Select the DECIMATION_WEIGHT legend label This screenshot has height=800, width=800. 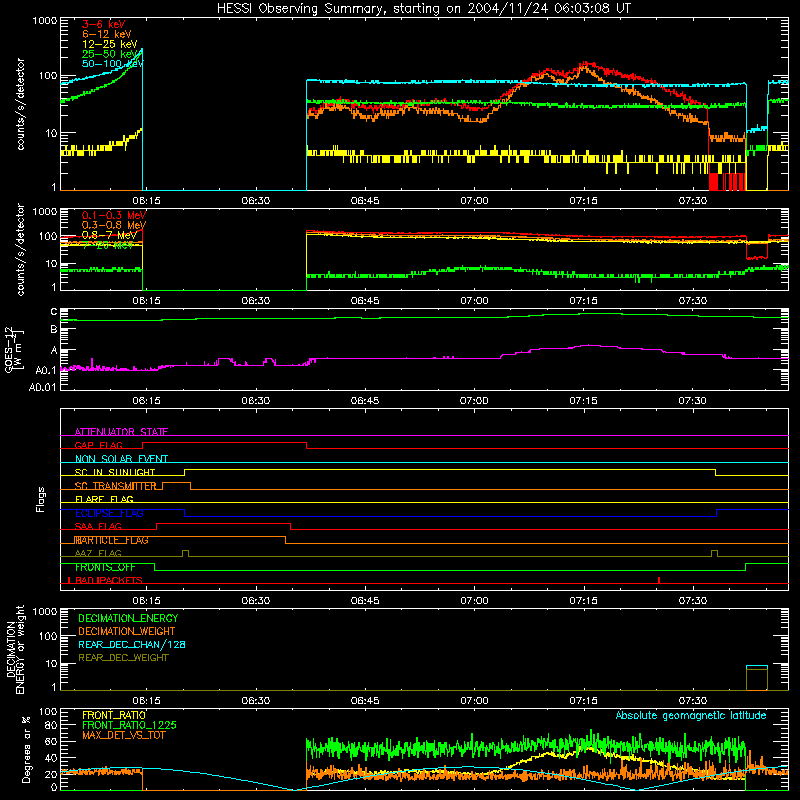click(127, 631)
